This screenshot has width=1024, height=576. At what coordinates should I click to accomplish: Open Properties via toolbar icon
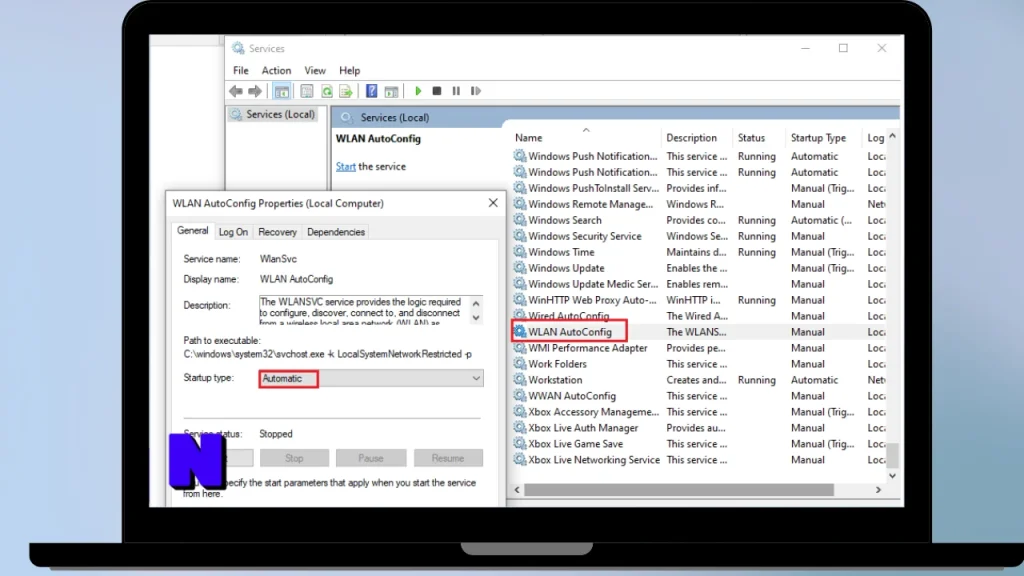coord(306,91)
